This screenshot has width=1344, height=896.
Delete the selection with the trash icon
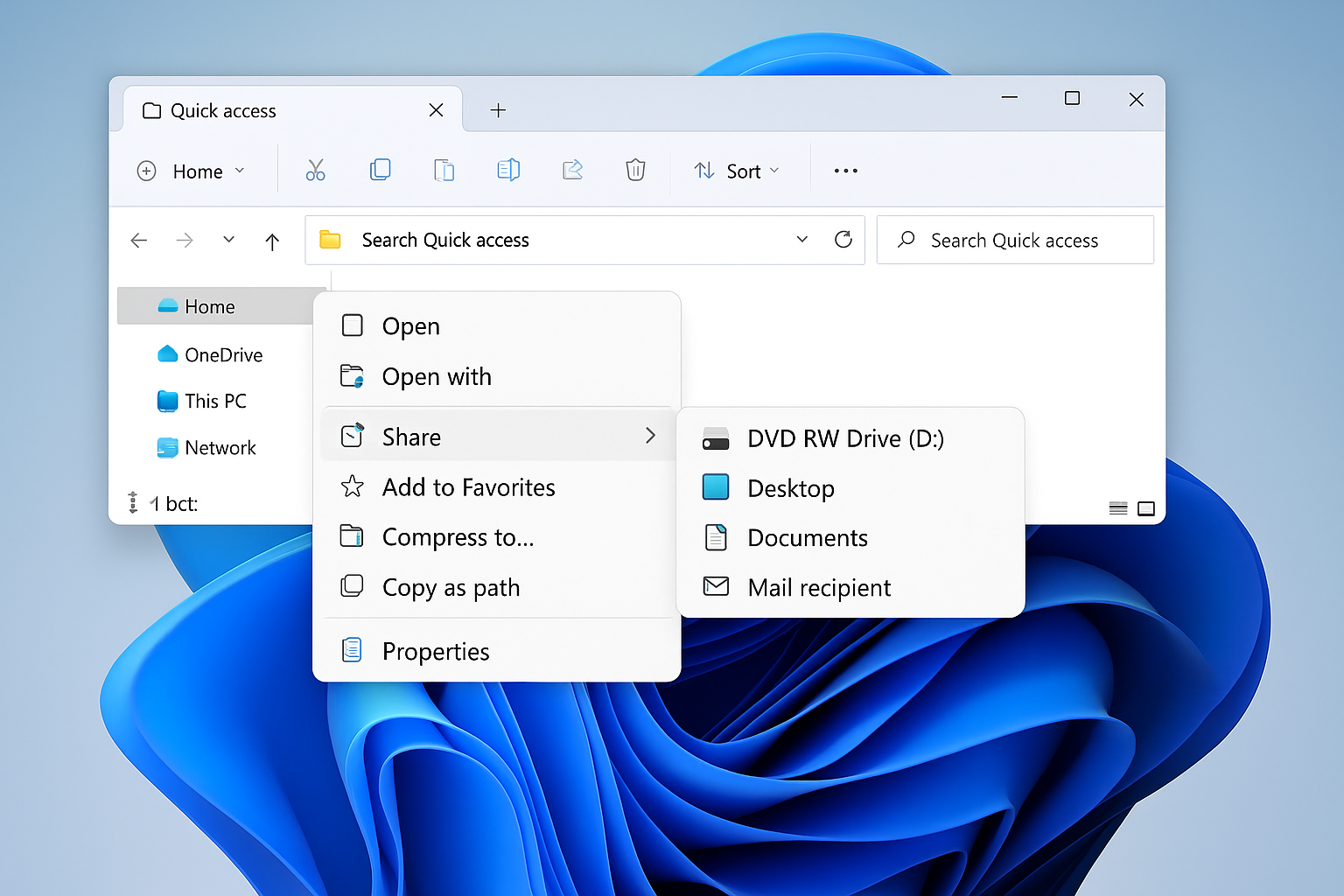pos(635,170)
